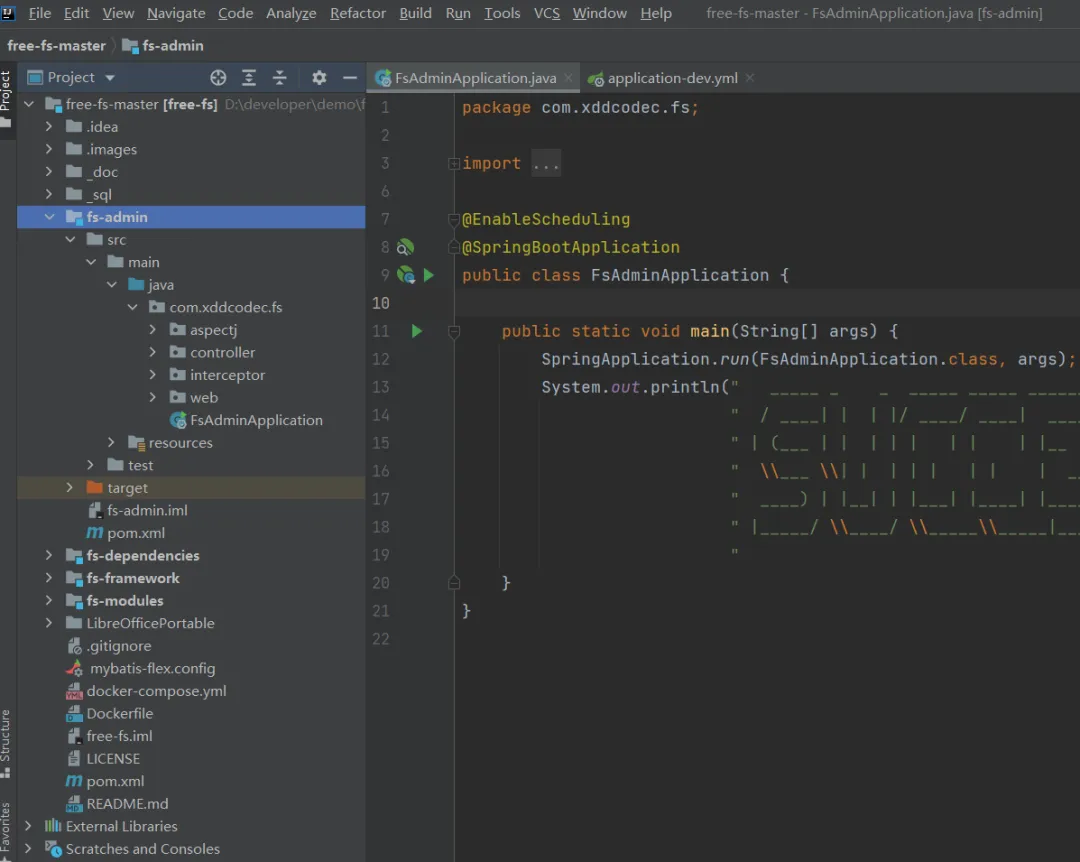Toggle the Structure tool window

[6, 740]
